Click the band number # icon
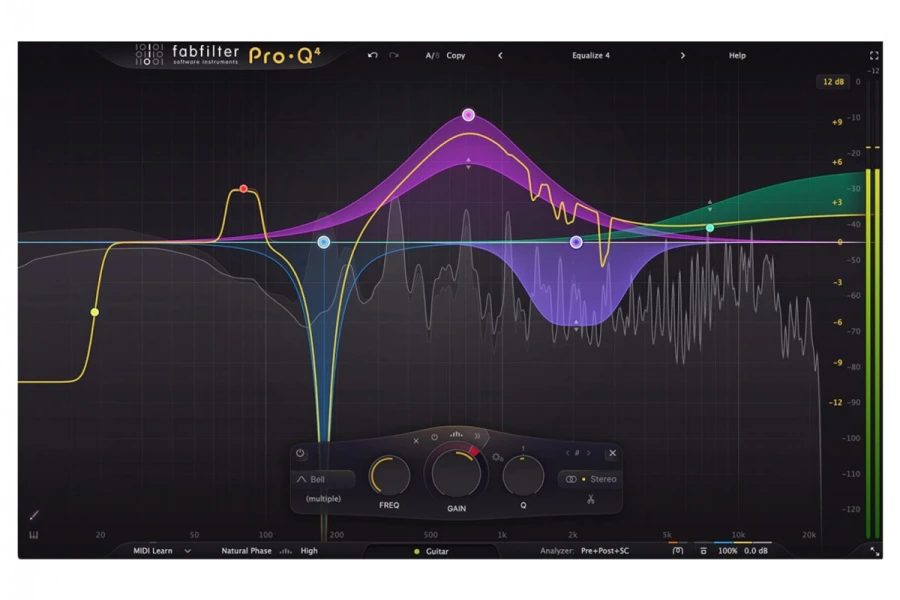 (x=577, y=453)
